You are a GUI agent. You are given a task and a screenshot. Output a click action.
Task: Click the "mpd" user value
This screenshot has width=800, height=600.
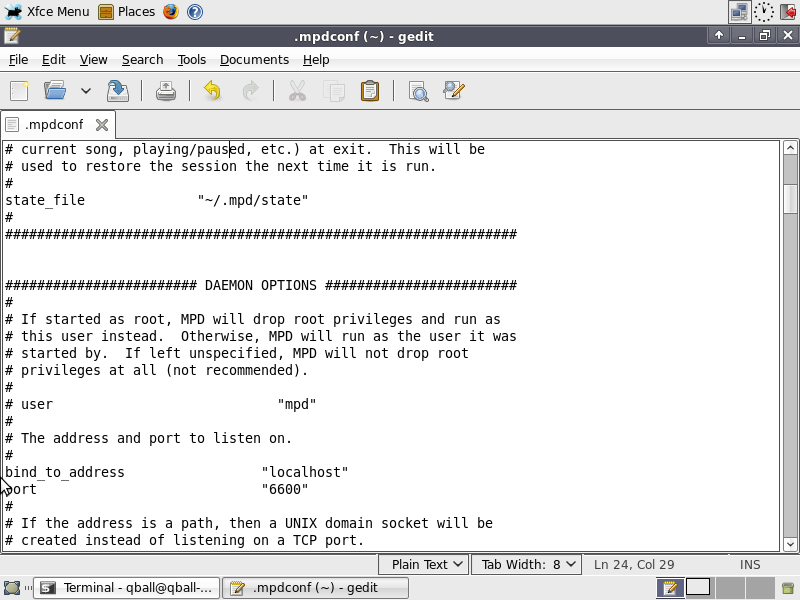297,405
